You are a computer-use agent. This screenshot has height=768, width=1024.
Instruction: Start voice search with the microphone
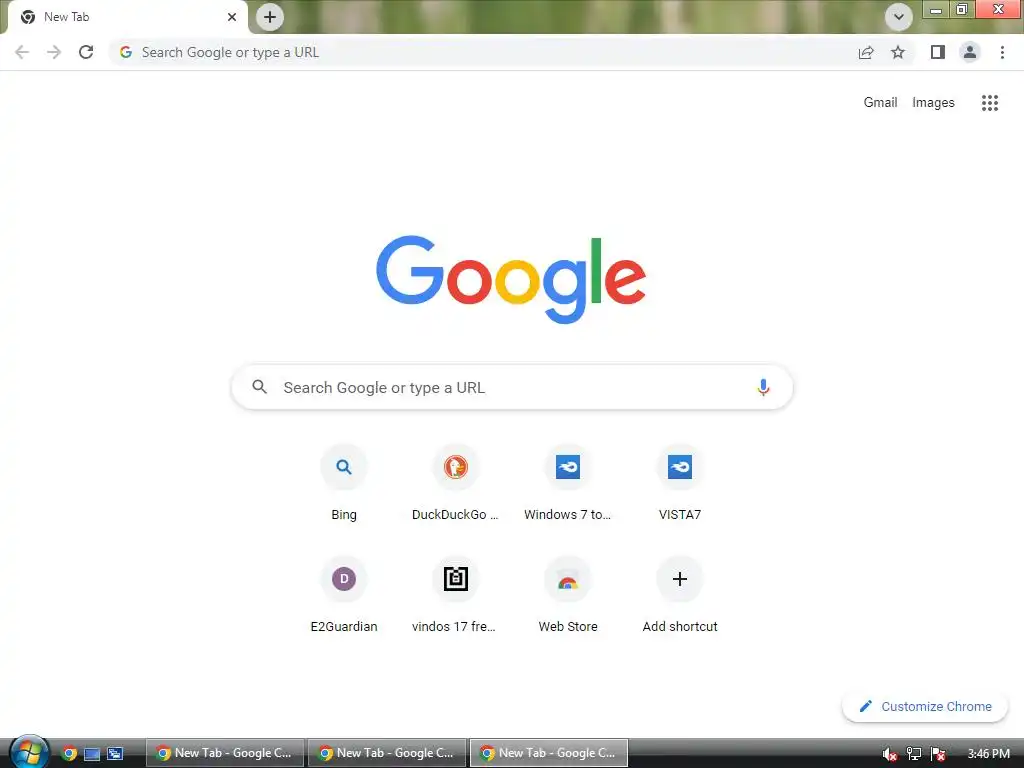(763, 387)
